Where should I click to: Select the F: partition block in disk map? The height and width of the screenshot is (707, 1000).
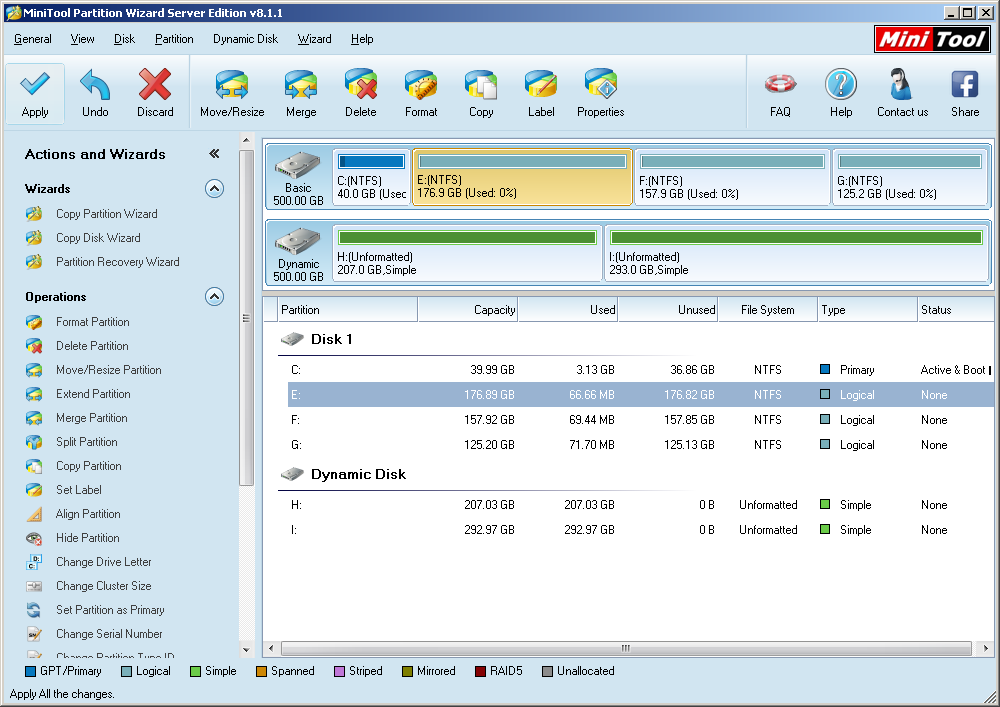pos(731,178)
